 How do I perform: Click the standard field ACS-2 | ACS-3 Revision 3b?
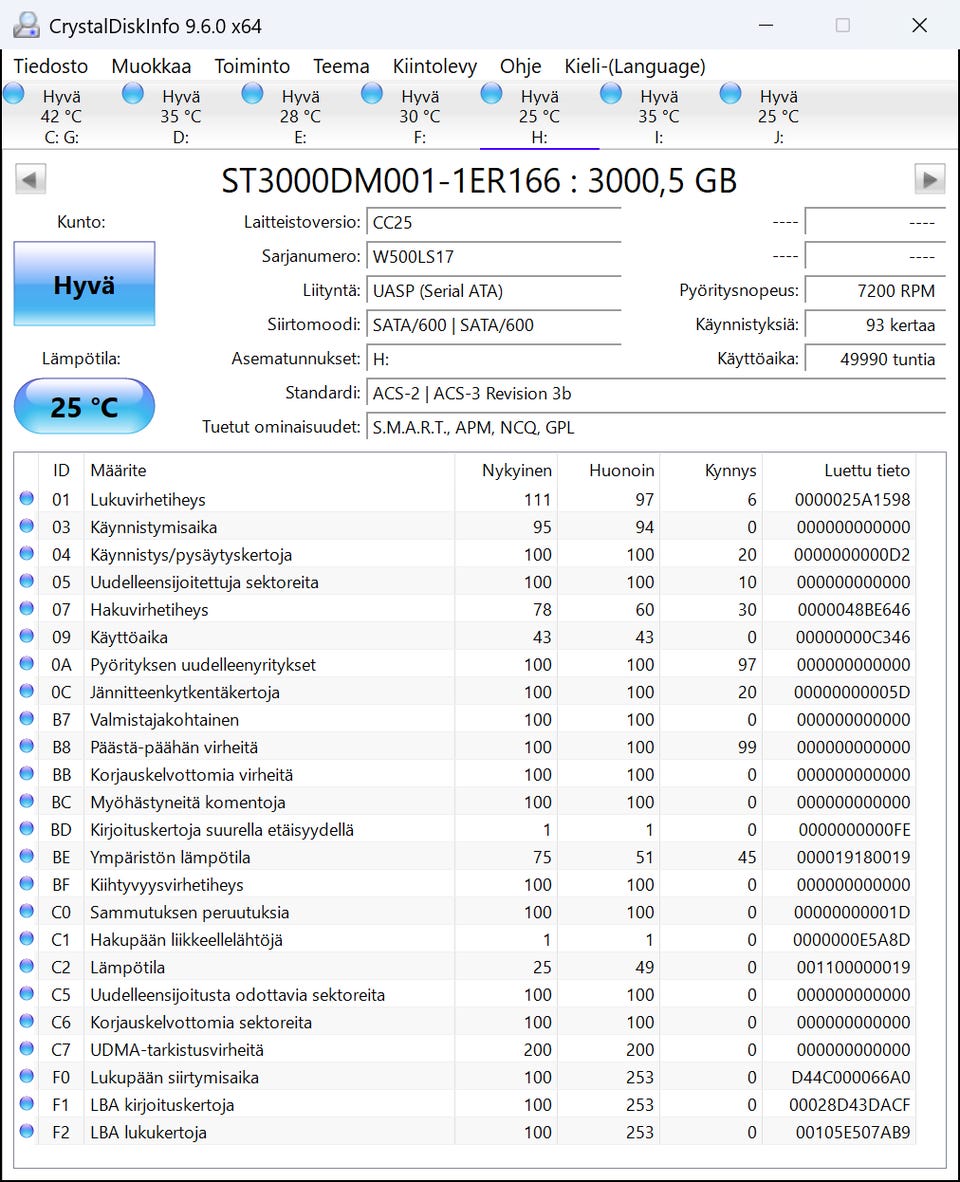(656, 393)
